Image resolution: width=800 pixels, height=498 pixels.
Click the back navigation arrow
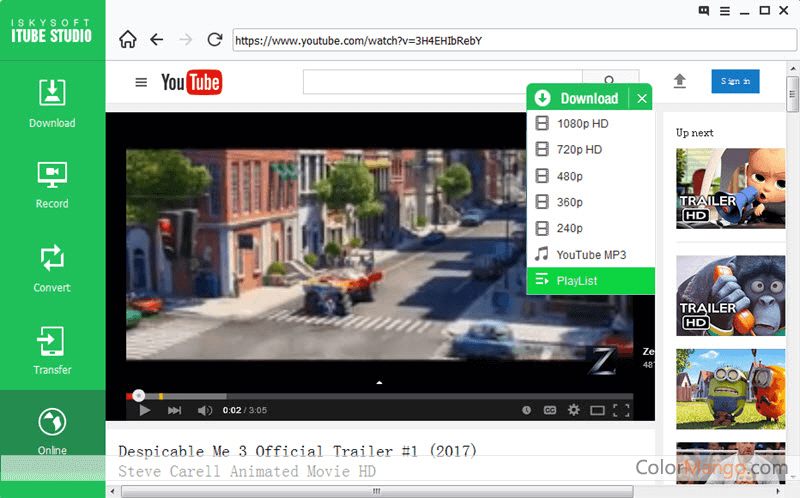(x=156, y=40)
